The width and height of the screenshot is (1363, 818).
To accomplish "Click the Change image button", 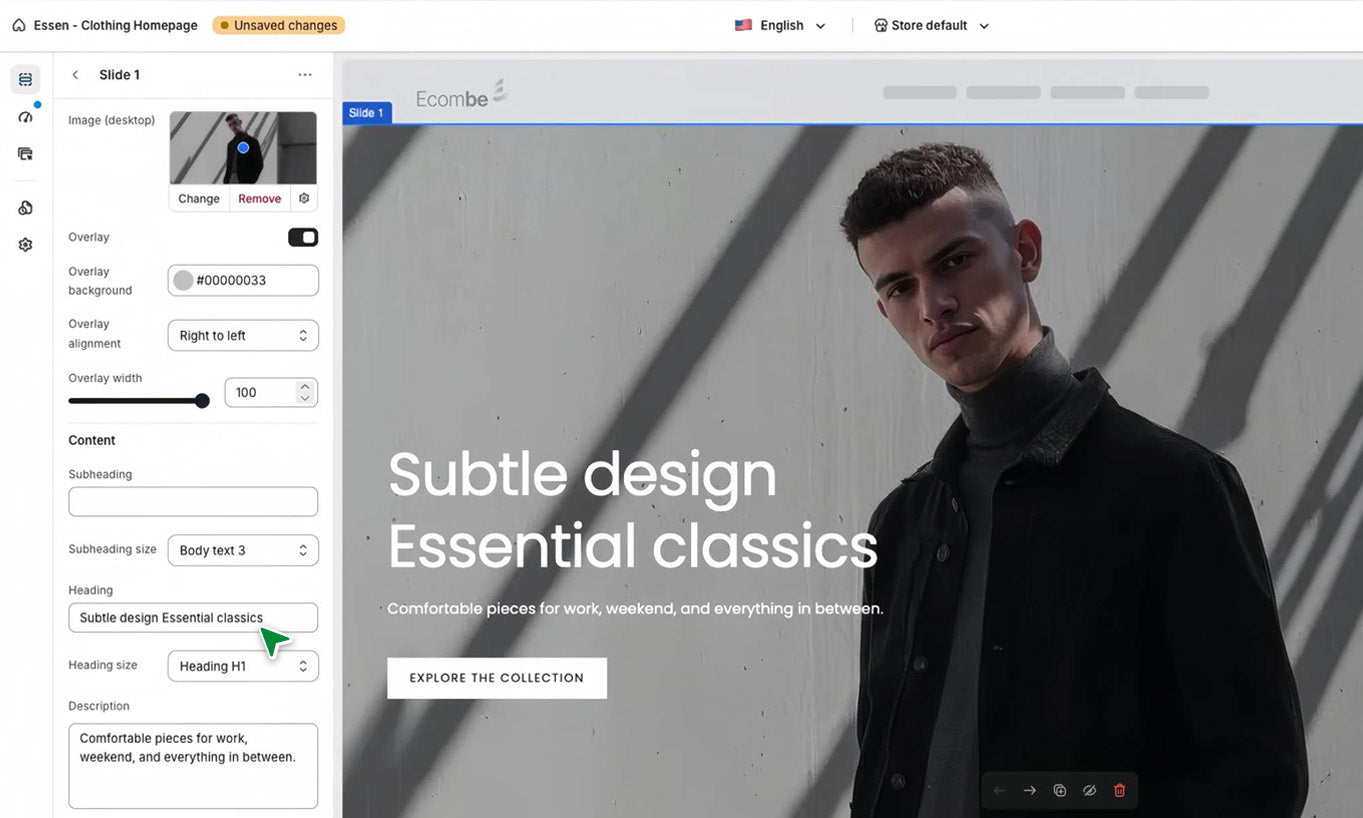I will pos(199,198).
